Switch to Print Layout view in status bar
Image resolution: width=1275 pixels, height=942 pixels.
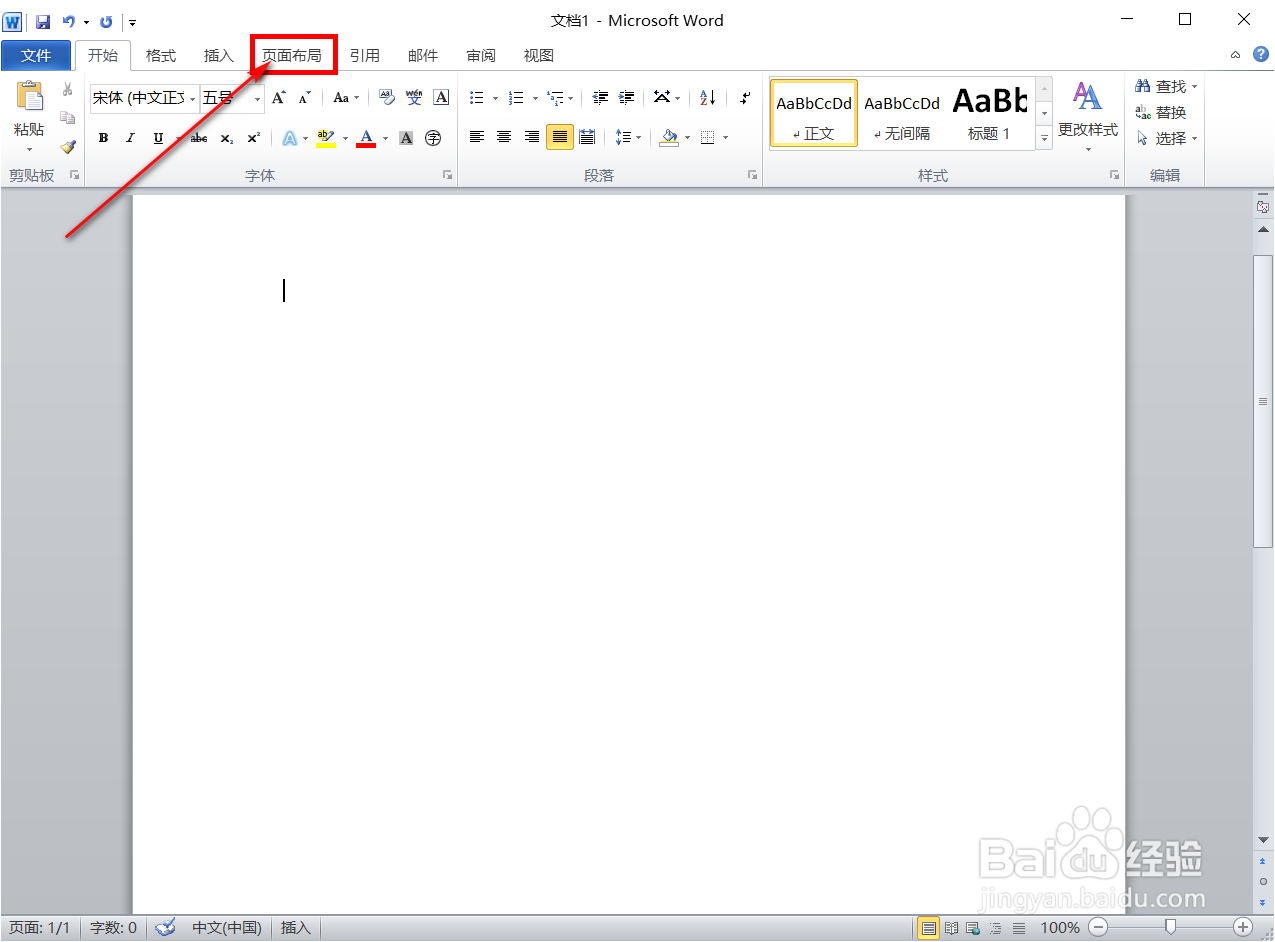[x=929, y=928]
